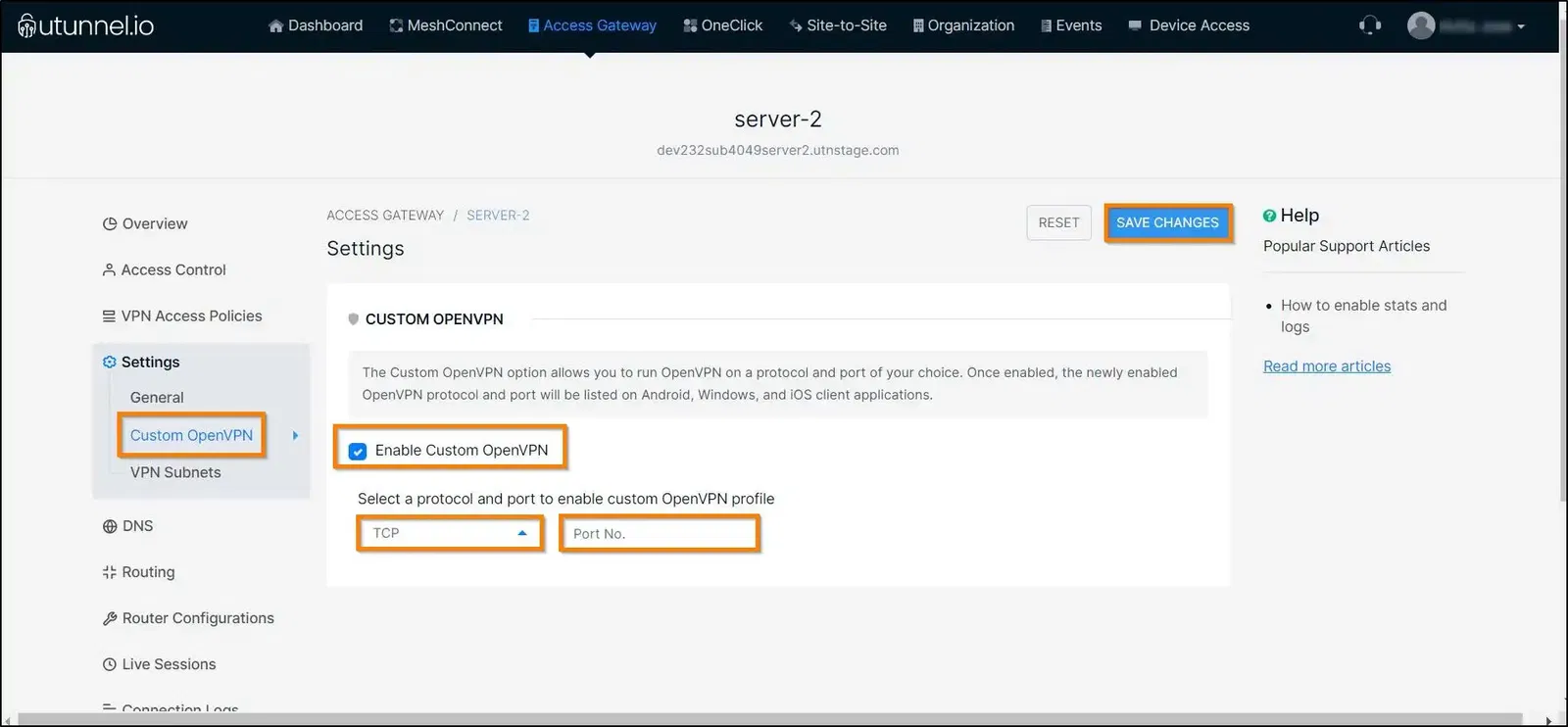Select VPN Subnets under Settings

tap(175, 472)
